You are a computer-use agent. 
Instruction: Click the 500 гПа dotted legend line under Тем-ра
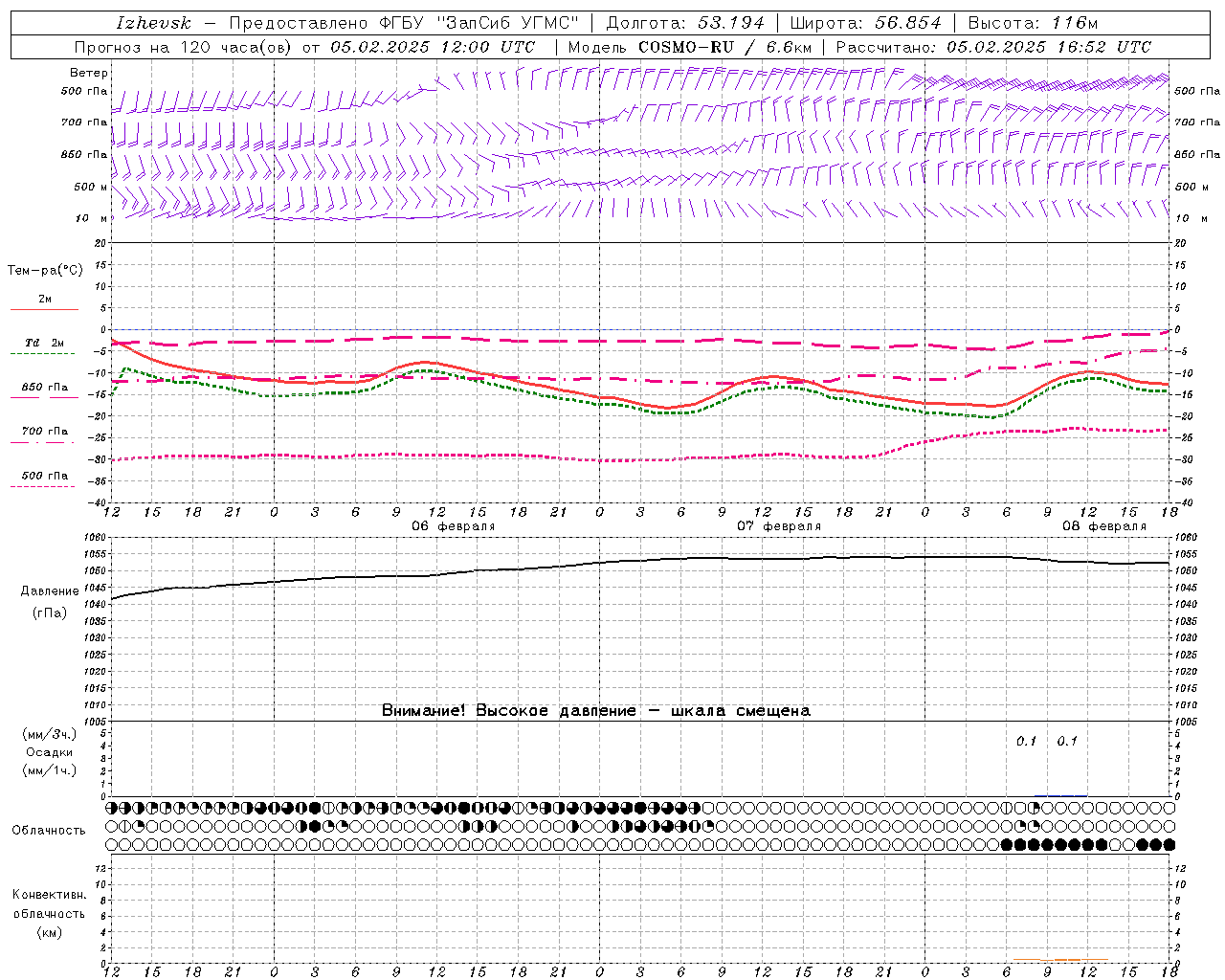(42, 486)
